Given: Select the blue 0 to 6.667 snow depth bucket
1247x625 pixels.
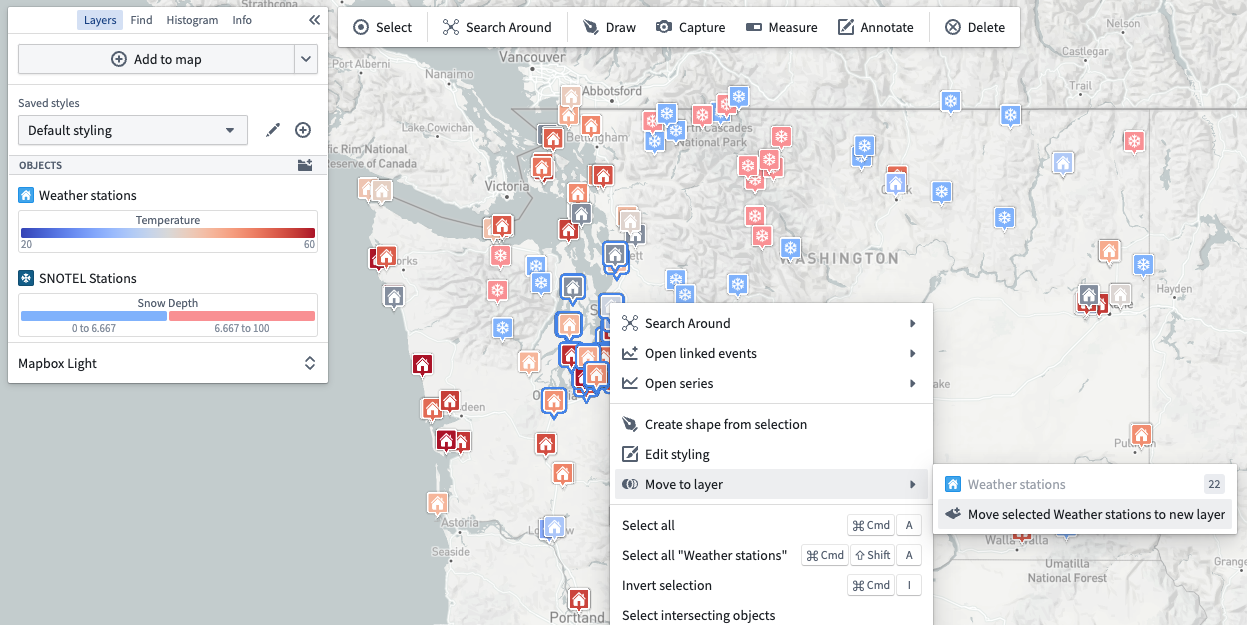Looking at the screenshot, I should pyautogui.click(x=94, y=316).
